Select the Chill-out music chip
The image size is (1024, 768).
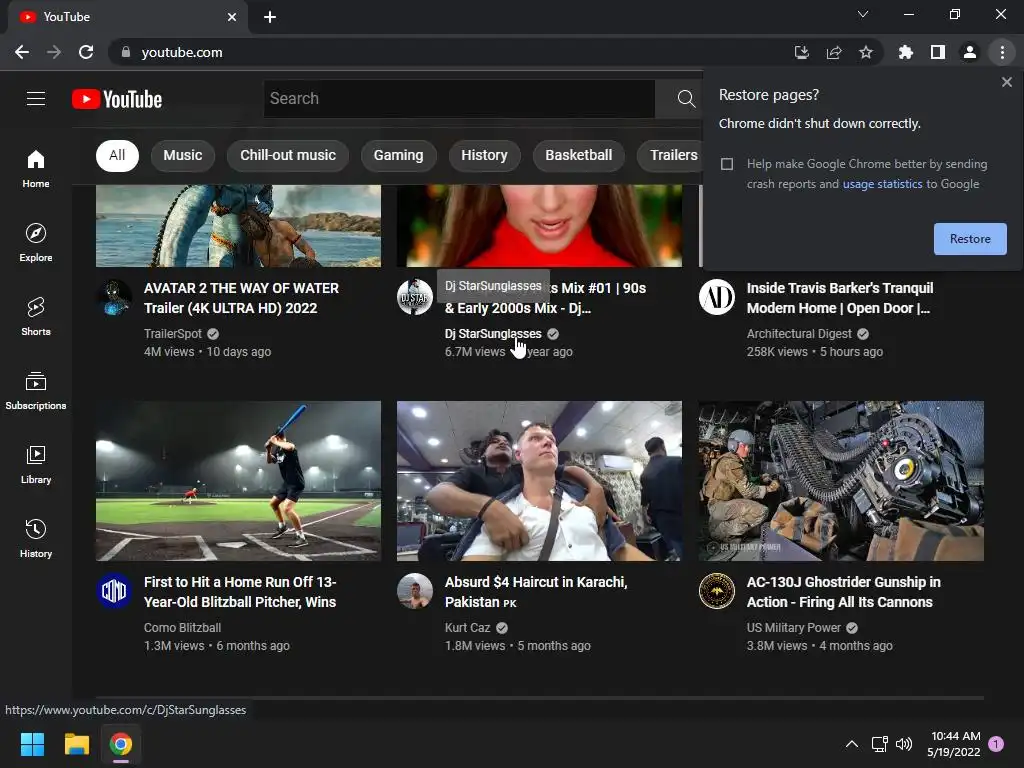click(x=288, y=155)
